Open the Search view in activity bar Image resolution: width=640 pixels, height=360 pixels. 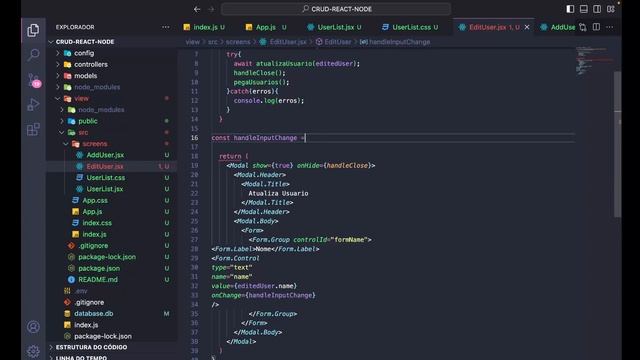[33, 55]
